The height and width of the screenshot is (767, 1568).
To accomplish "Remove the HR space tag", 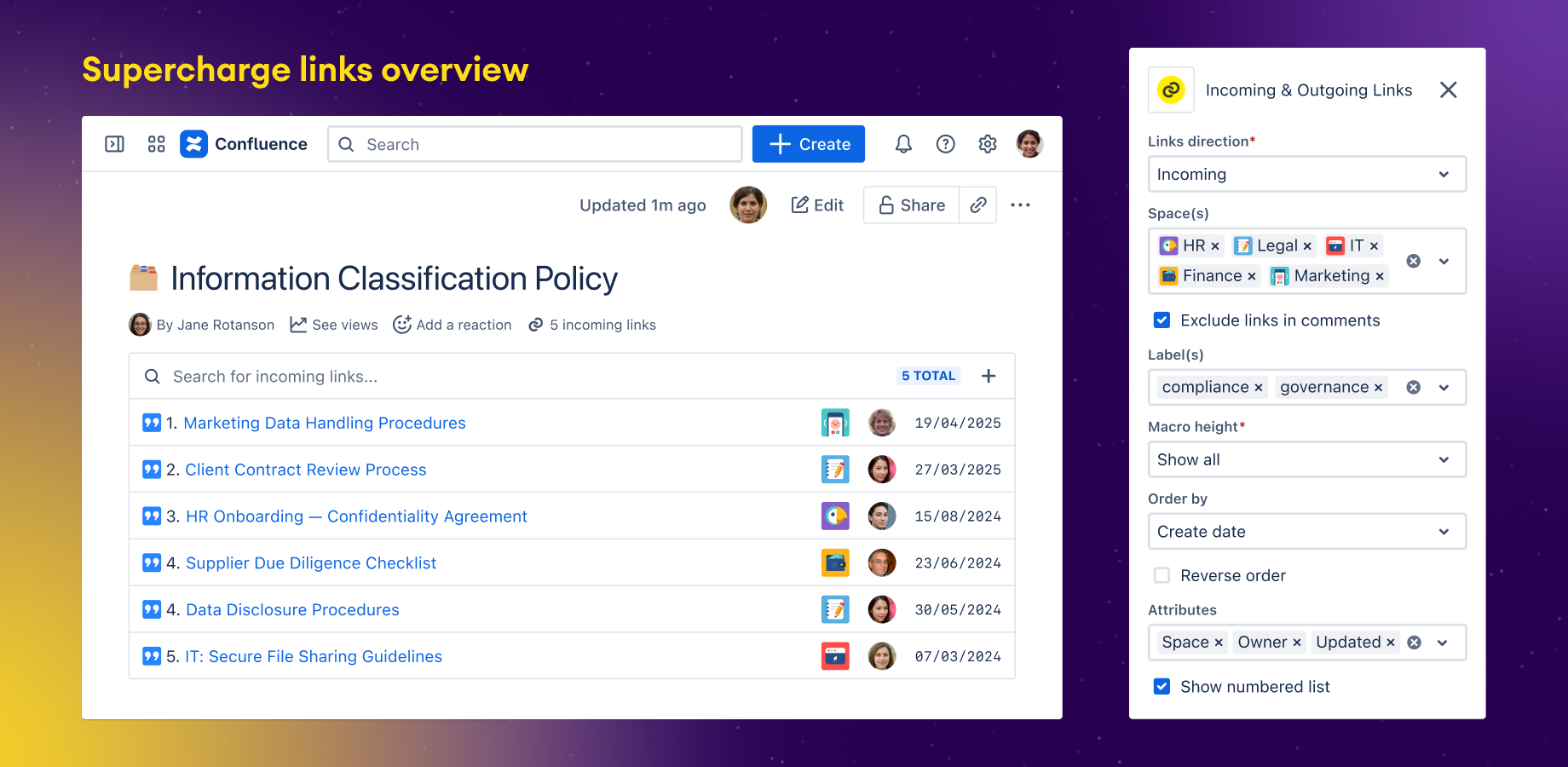I will coord(1215,246).
